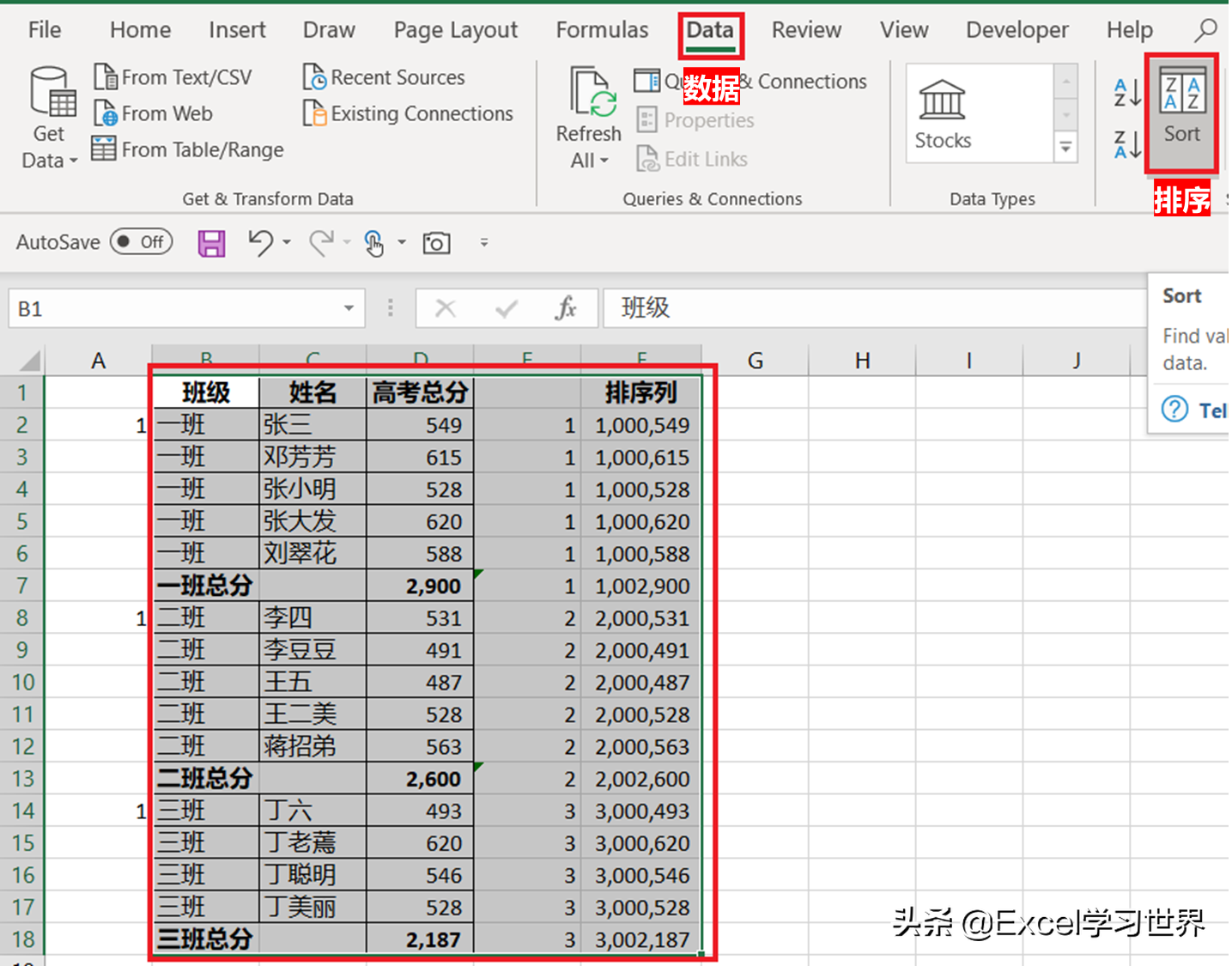The width and height of the screenshot is (1232, 966).
Task: Switch to the Page Layout tab
Action: (456, 30)
